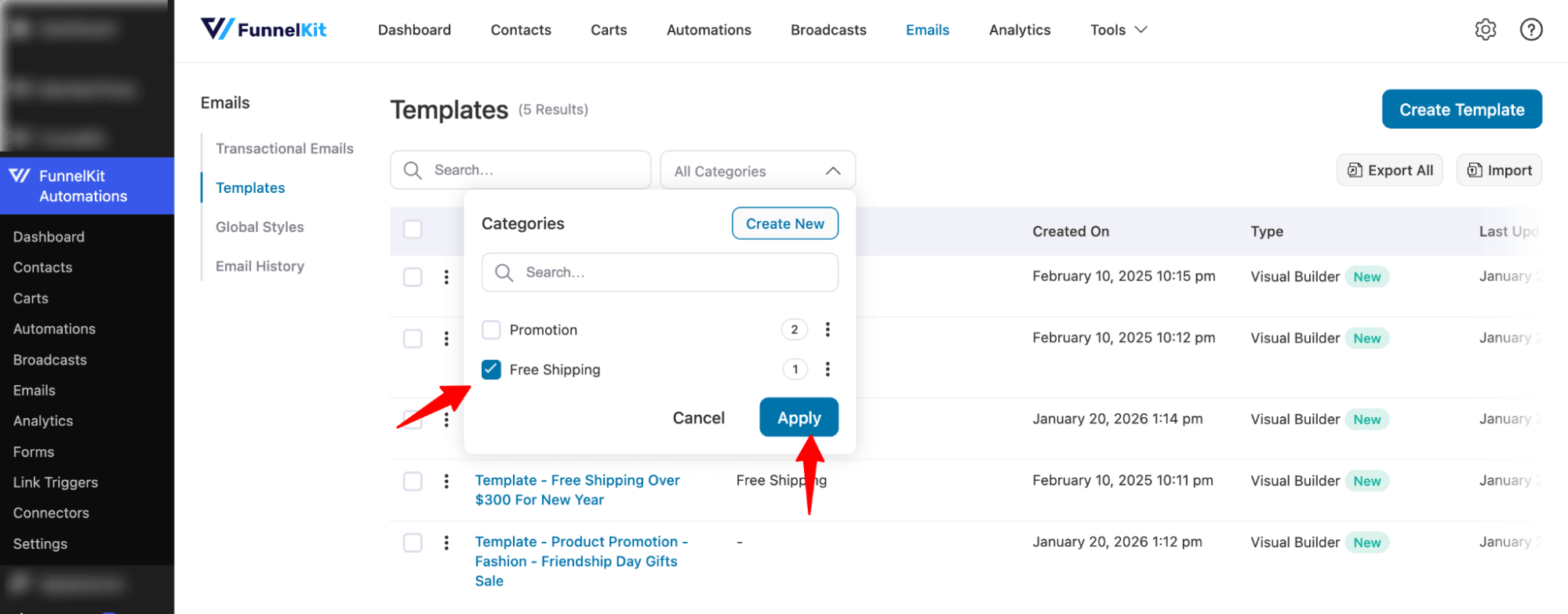
Task: Open Email History in the Emails sidebar
Action: (x=260, y=266)
